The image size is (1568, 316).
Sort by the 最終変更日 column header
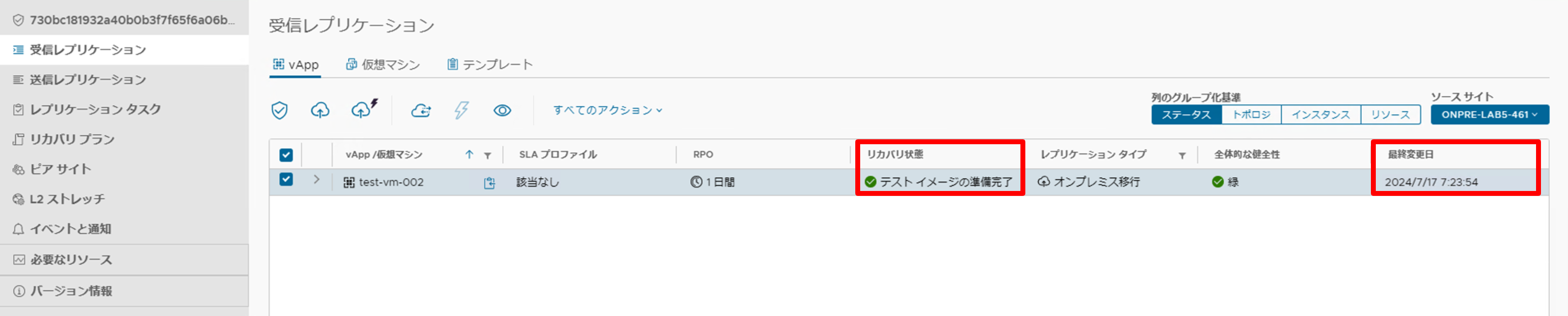click(1410, 155)
